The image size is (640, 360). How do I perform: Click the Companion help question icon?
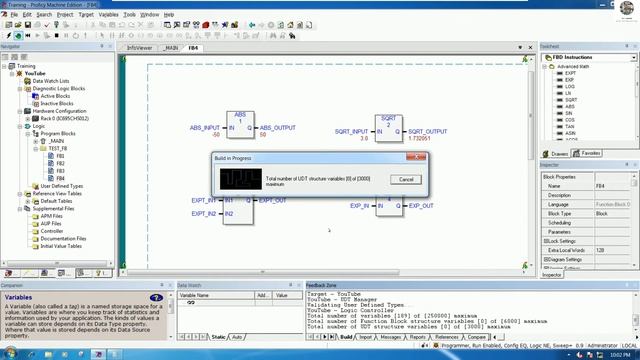click(x=156, y=298)
